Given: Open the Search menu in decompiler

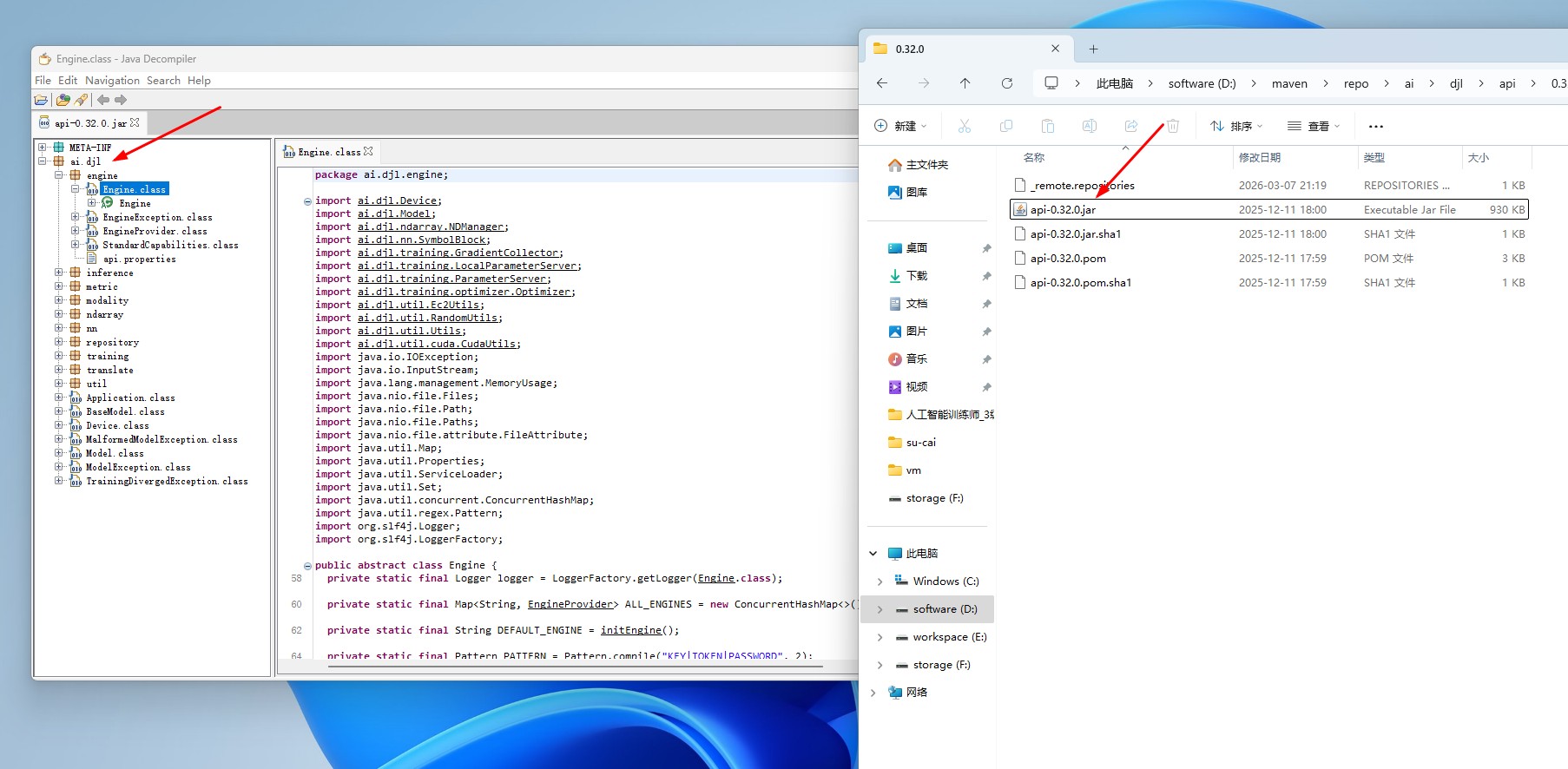Looking at the screenshot, I should (x=163, y=81).
